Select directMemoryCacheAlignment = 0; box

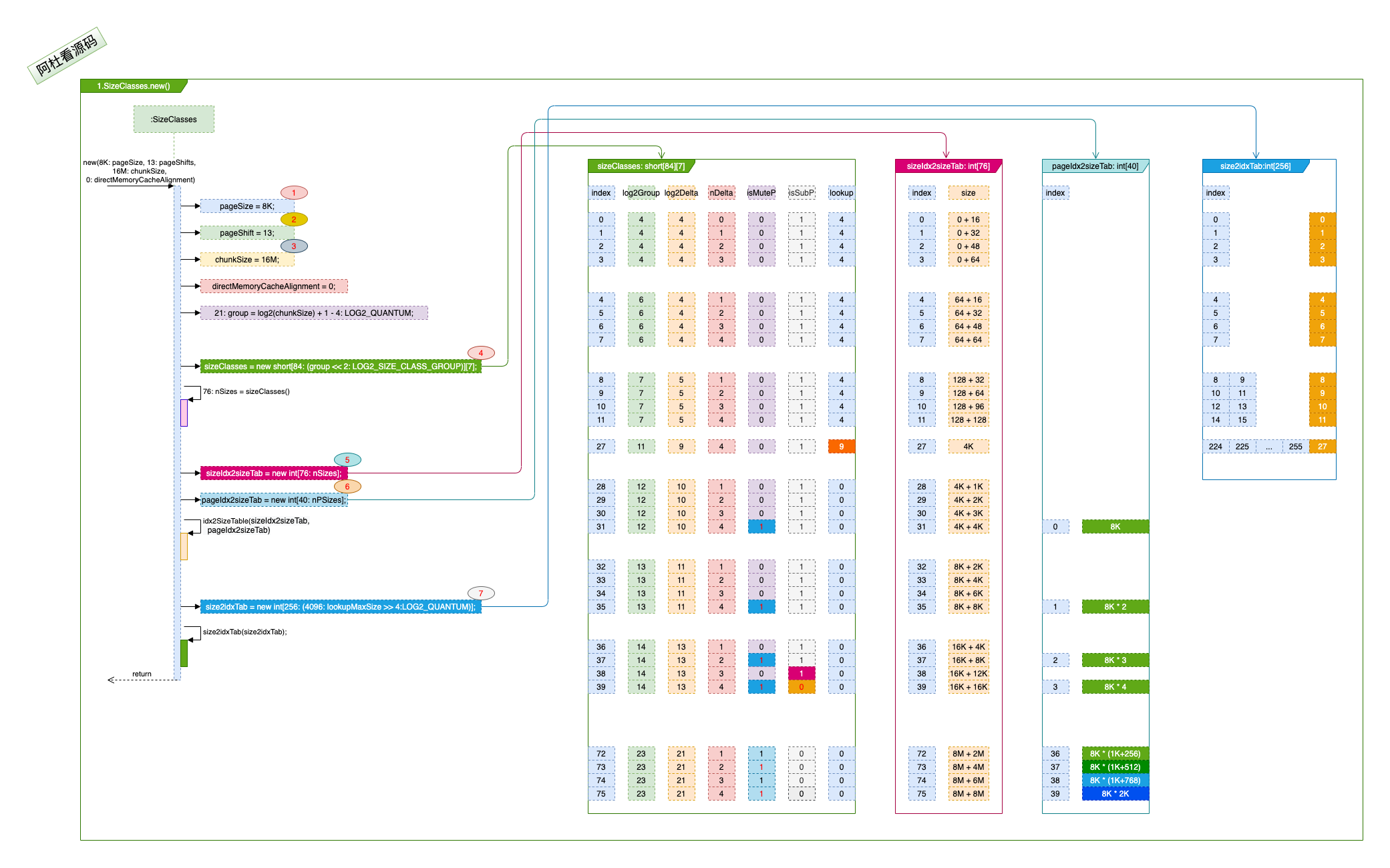point(274,286)
